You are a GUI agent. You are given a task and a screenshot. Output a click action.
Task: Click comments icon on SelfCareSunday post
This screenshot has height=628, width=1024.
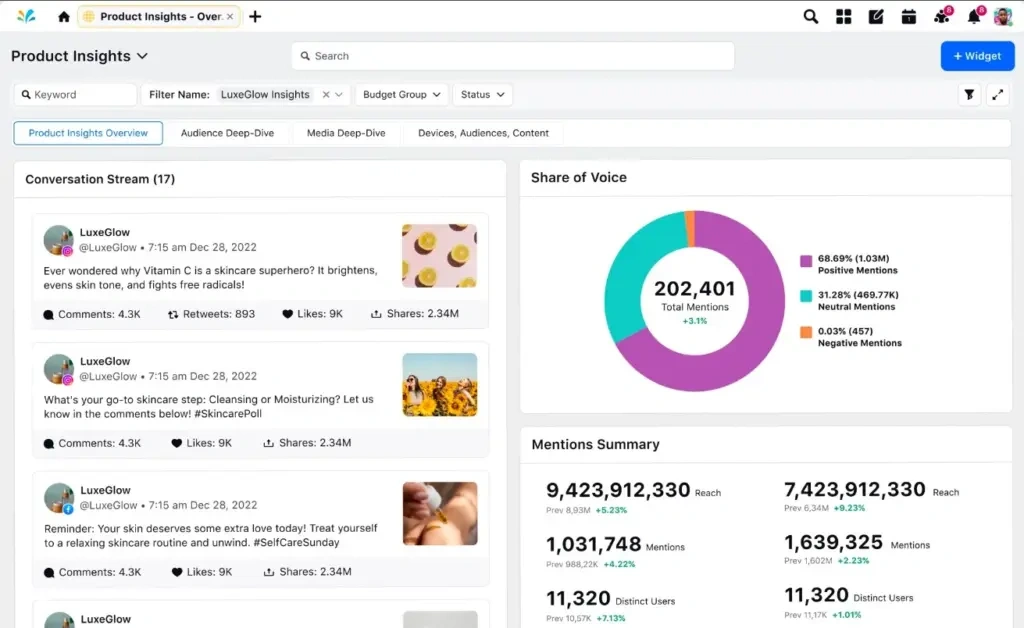[x=49, y=573]
